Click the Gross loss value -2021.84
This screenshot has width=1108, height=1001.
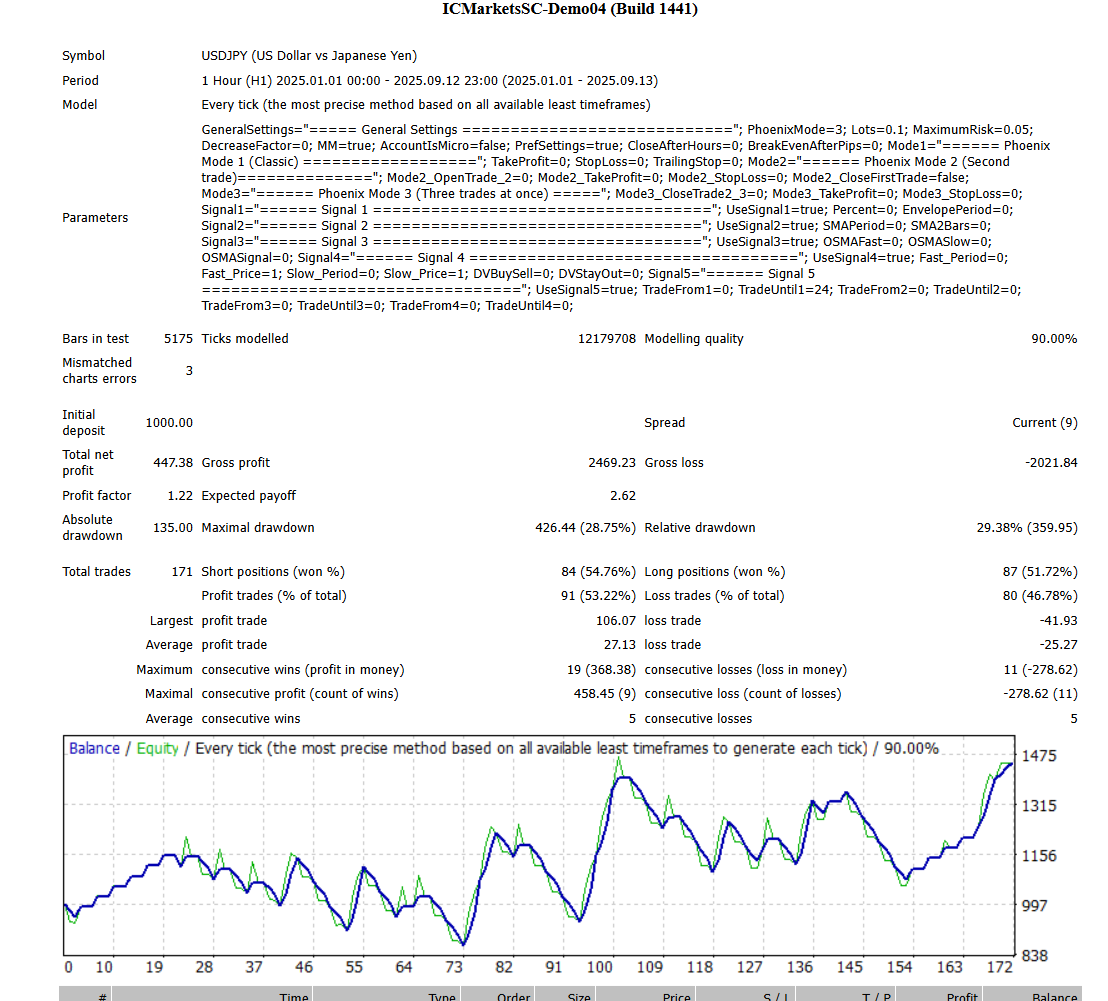(1049, 463)
